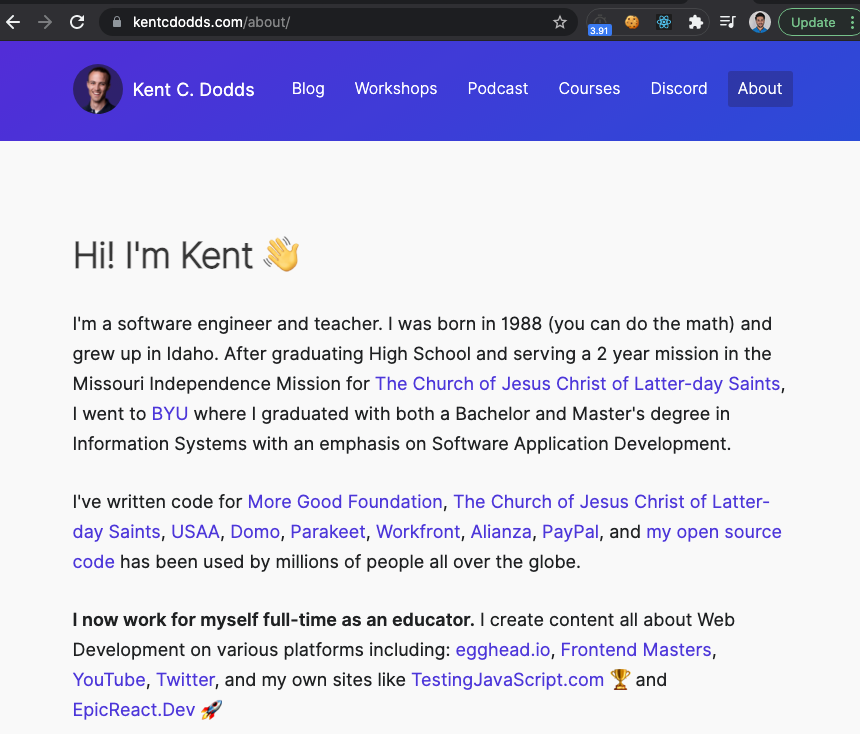Open the media controls queue icon
Image resolution: width=860 pixels, height=734 pixels.
pyautogui.click(x=728, y=22)
